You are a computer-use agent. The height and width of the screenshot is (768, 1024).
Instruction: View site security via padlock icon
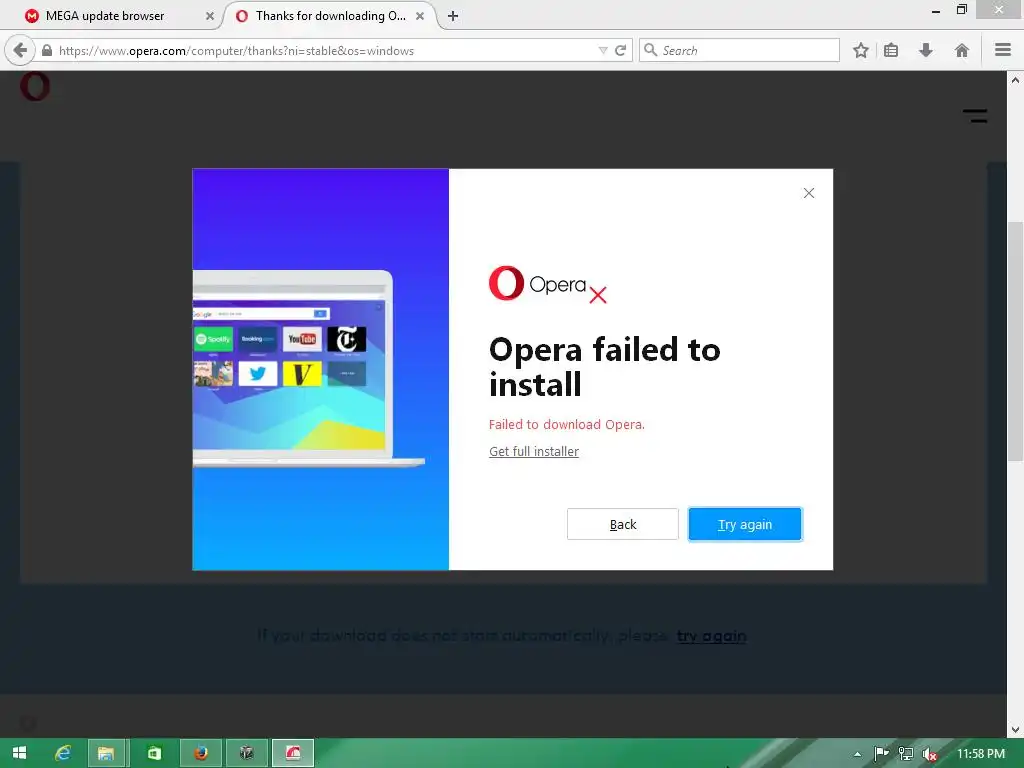46,50
